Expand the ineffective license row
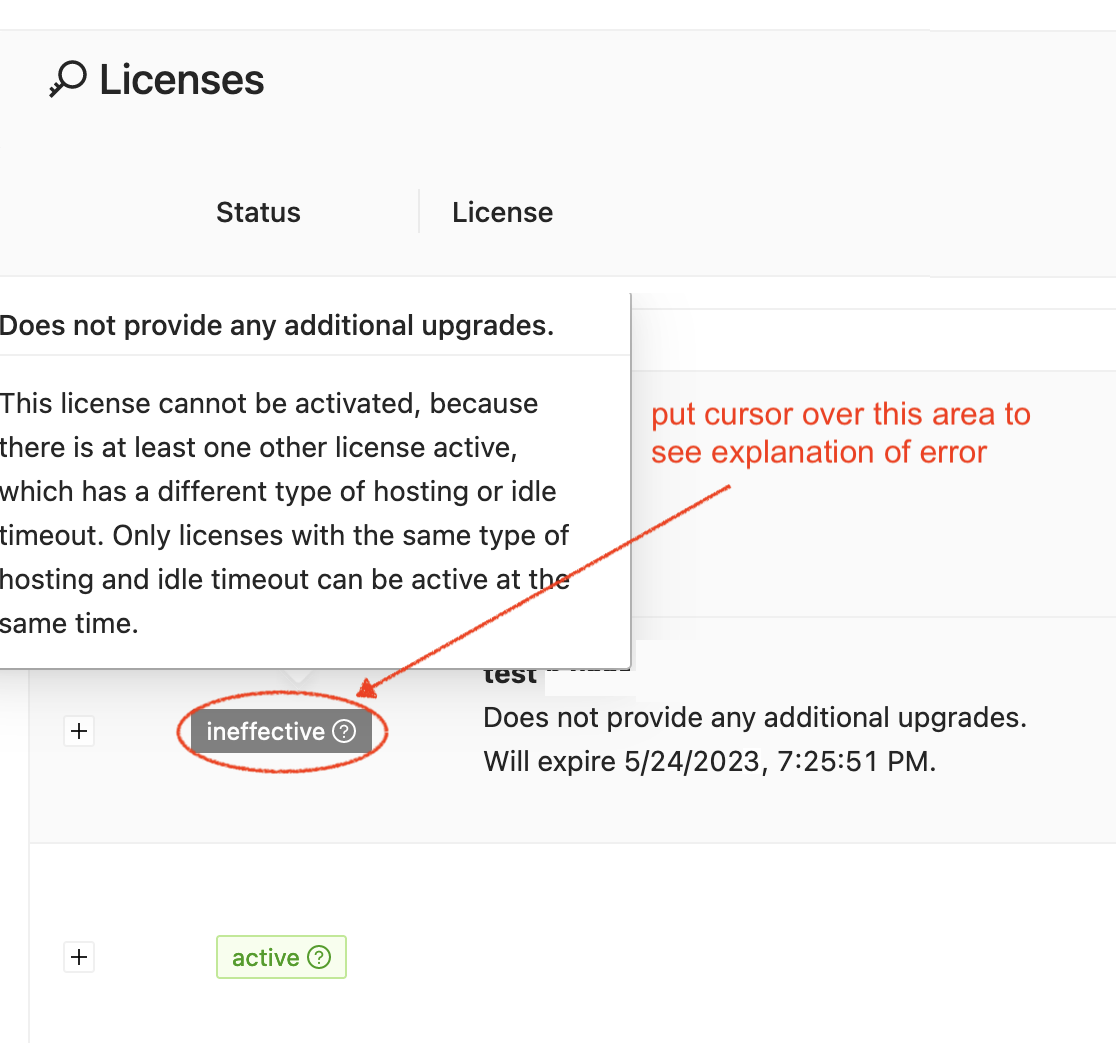Image resolution: width=1116 pixels, height=1043 pixels. tap(79, 731)
